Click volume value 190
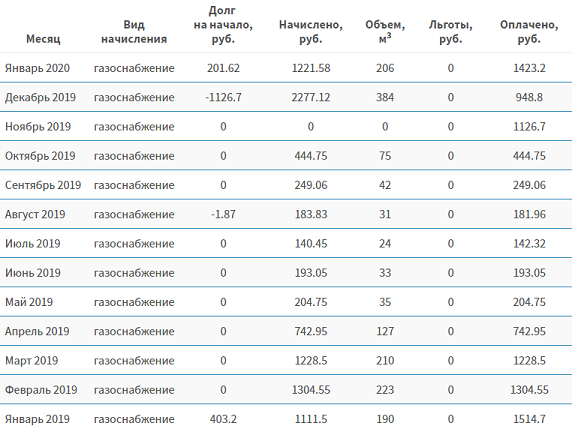The image size is (572, 432). pos(385,419)
